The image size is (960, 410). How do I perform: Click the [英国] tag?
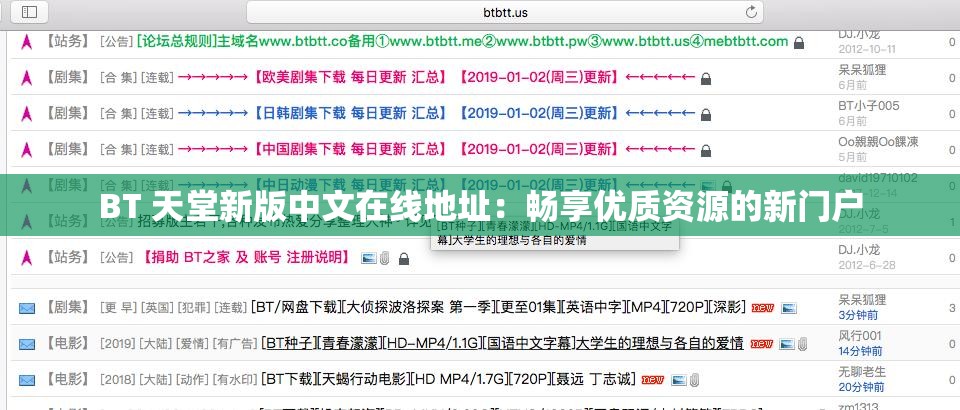[x=157, y=308]
